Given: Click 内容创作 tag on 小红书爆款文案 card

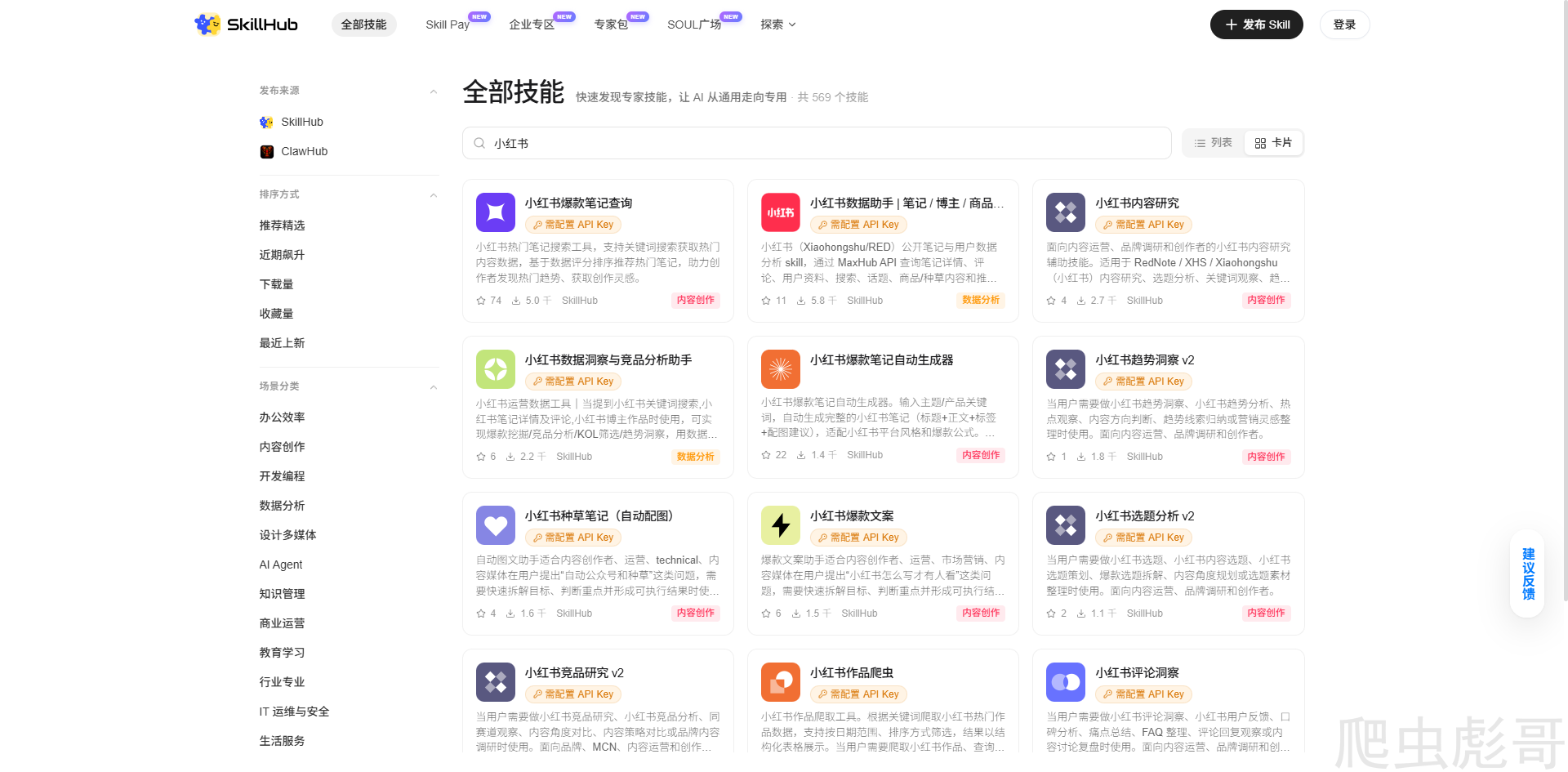Looking at the screenshot, I should coord(981,614).
